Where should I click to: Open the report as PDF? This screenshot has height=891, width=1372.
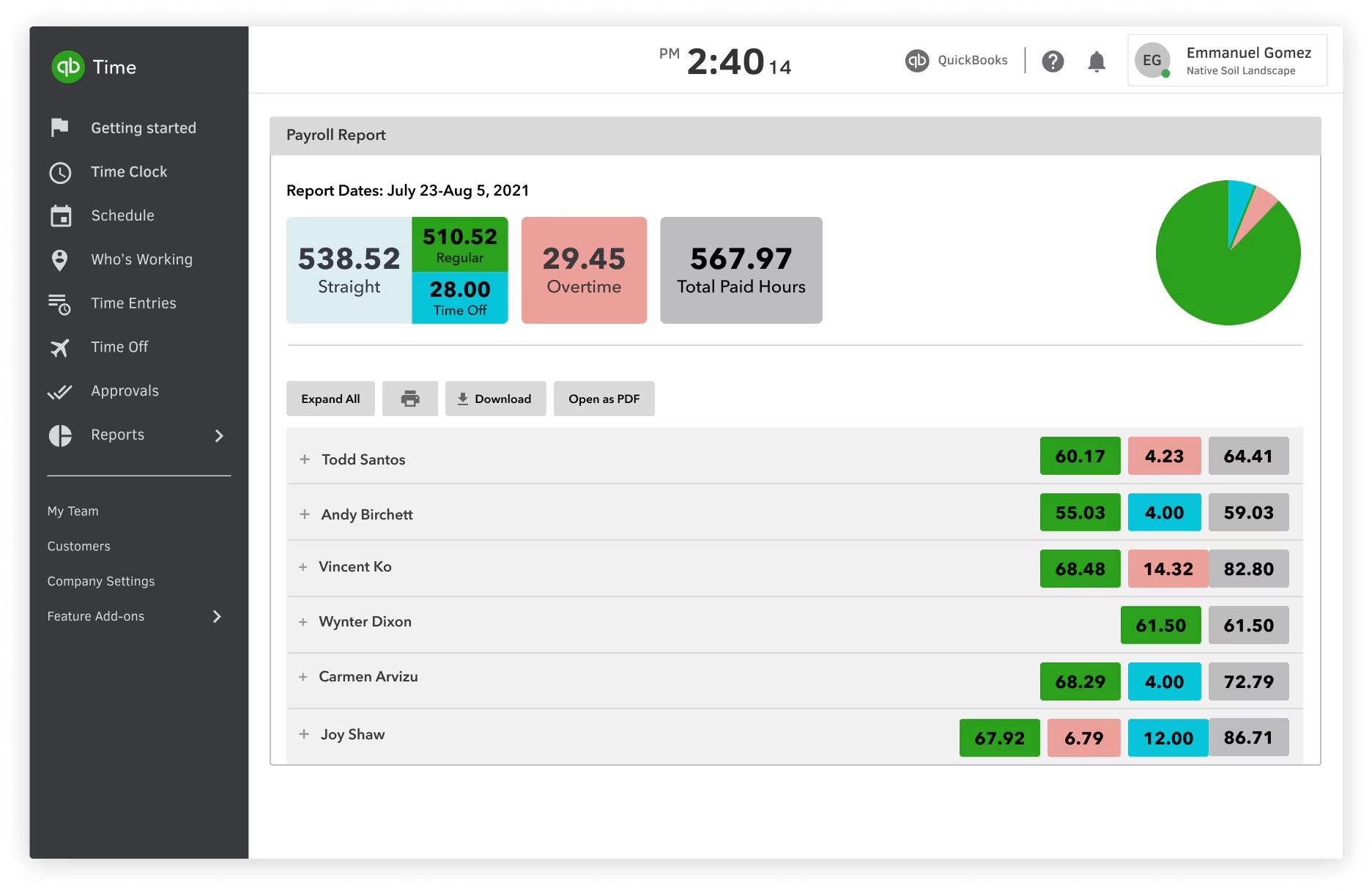point(604,398)
